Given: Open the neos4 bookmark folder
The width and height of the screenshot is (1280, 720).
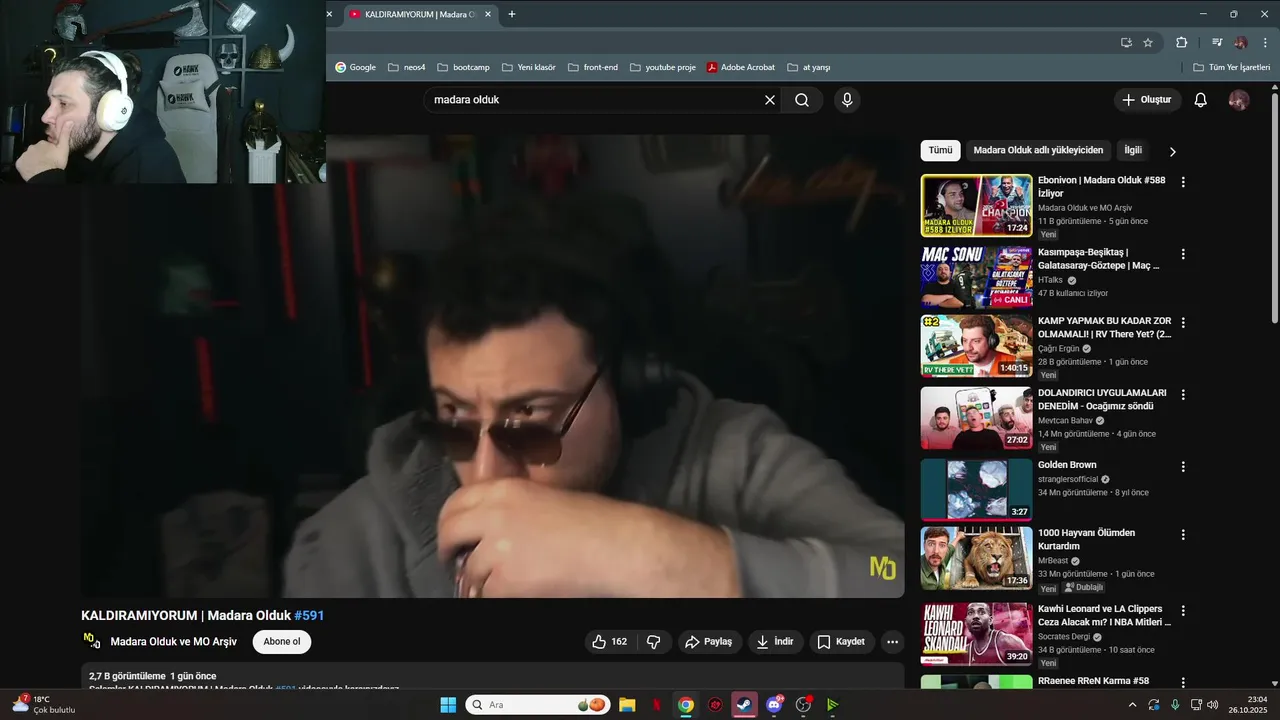Looking at the screenshot, I should [x=407, y=67].
